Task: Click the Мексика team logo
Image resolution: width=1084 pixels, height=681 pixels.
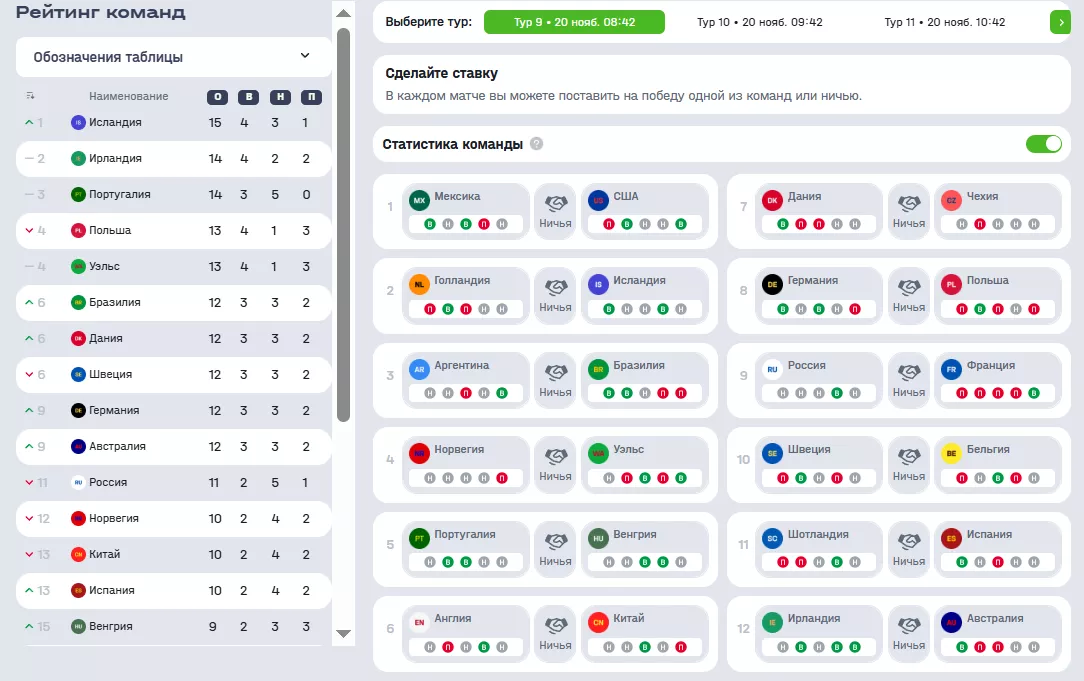Action: point(419,200)
